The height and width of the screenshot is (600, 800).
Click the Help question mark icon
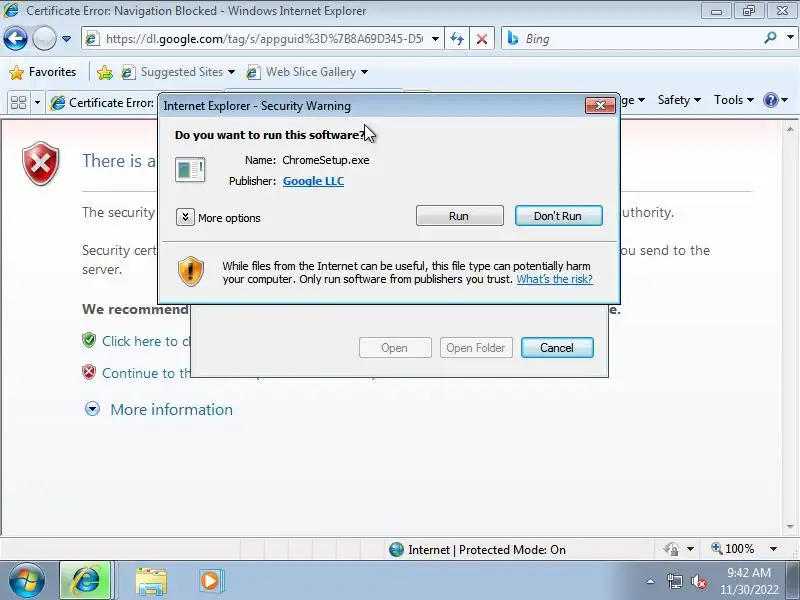tap(771, 100)
